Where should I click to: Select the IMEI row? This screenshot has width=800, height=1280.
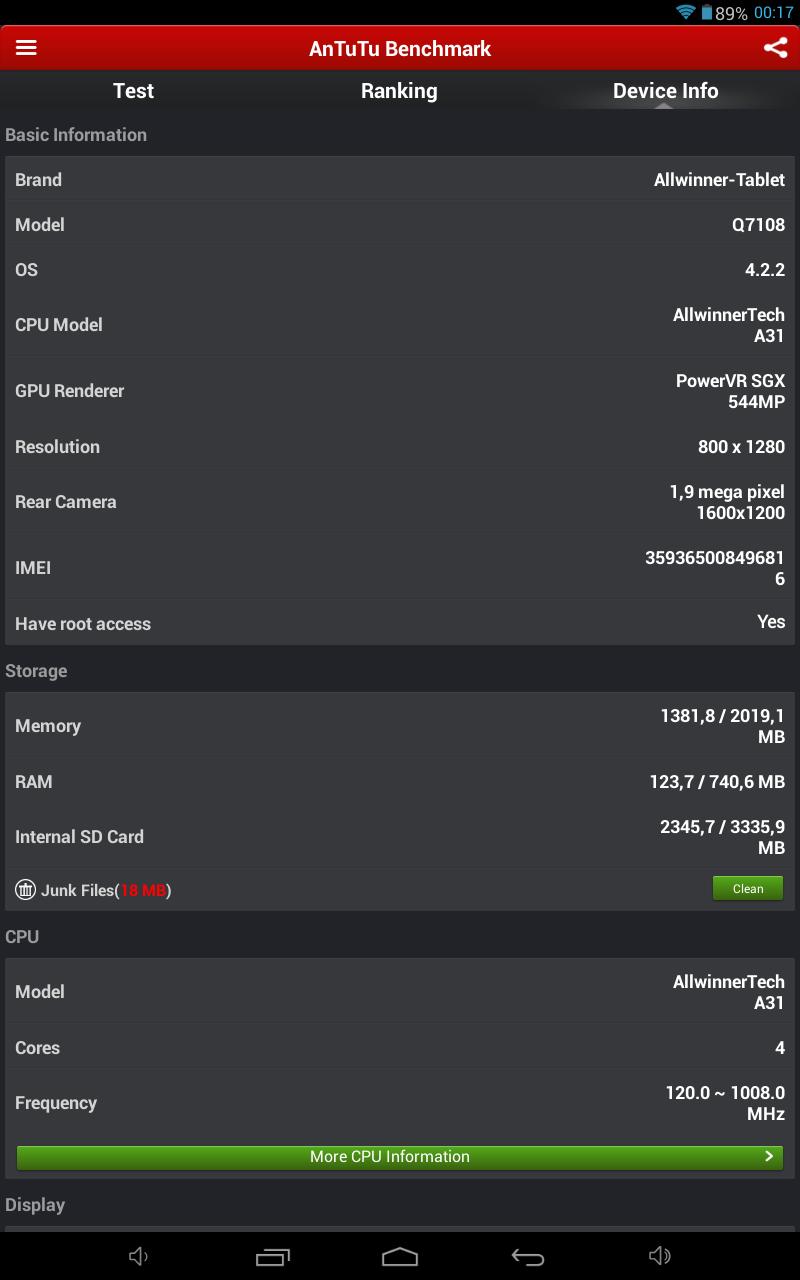pyautogui.click(x=400, y=568)
